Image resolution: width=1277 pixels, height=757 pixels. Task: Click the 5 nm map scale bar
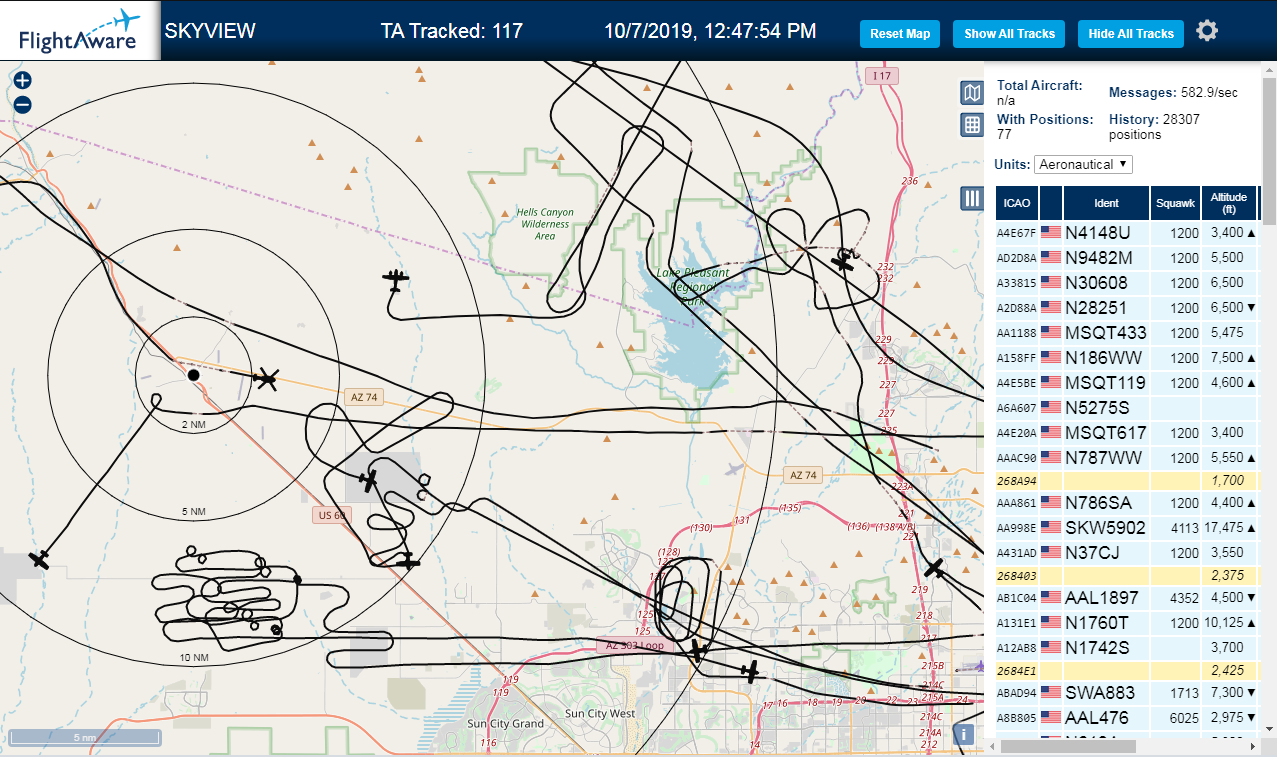pos(84,737)
